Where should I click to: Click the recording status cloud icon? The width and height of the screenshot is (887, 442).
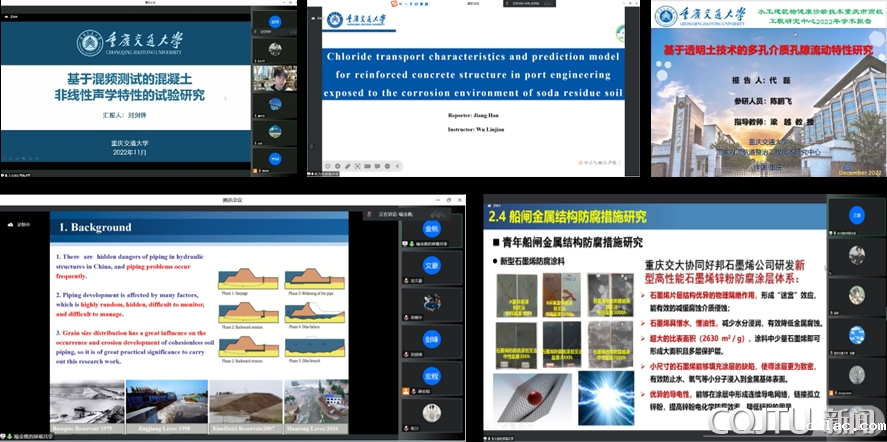(10, 225)
